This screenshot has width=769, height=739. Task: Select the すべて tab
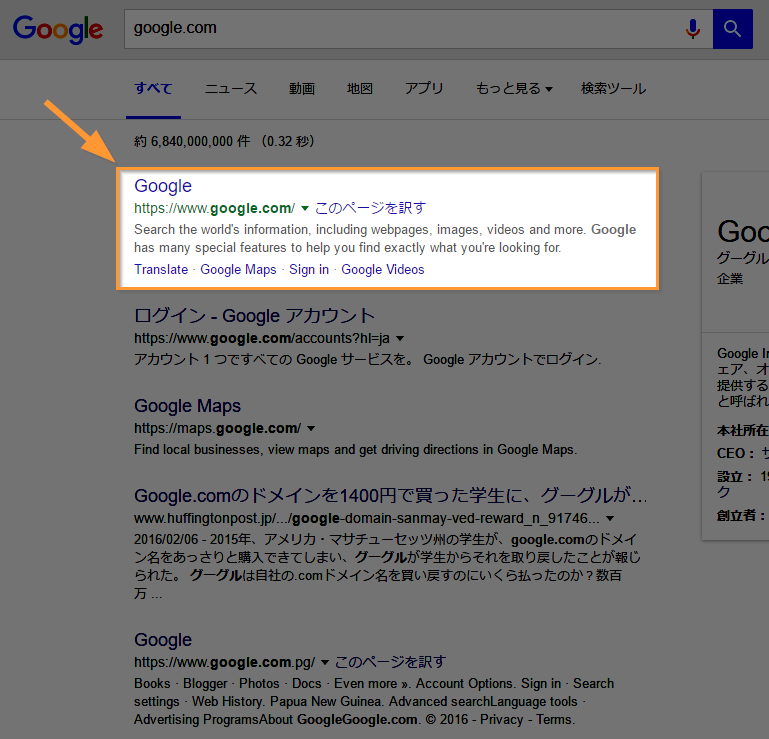[x=154, y=88]
